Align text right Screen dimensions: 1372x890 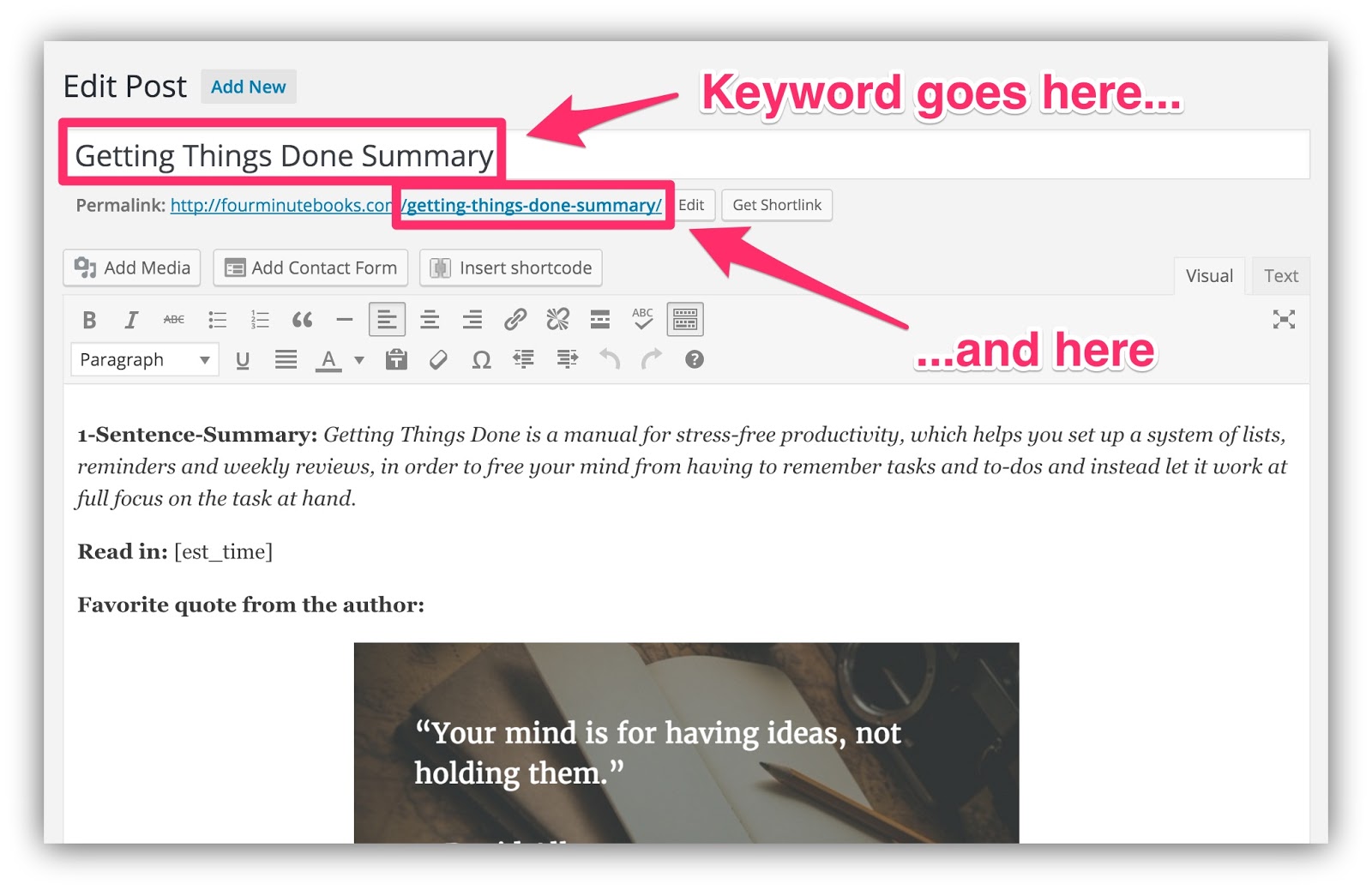(x=472, y=320)
